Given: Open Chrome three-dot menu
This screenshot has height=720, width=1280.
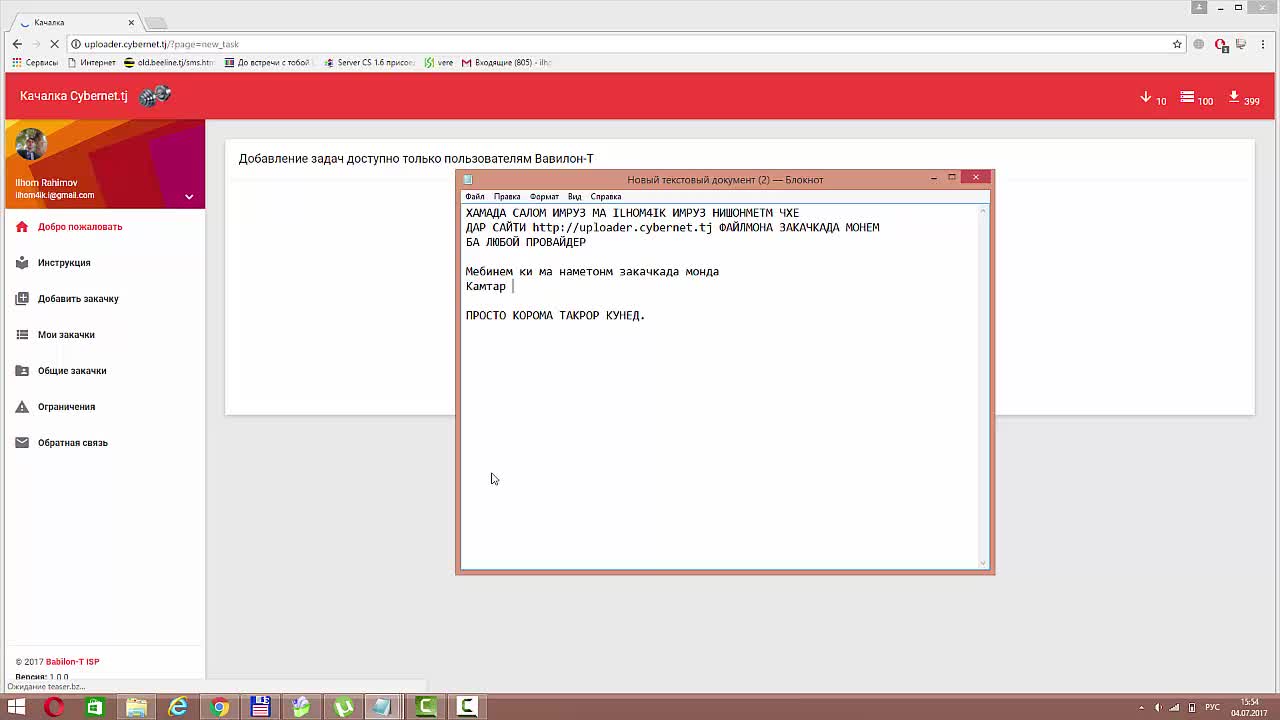Looking at the screenshot, I should pos(1263,44).
